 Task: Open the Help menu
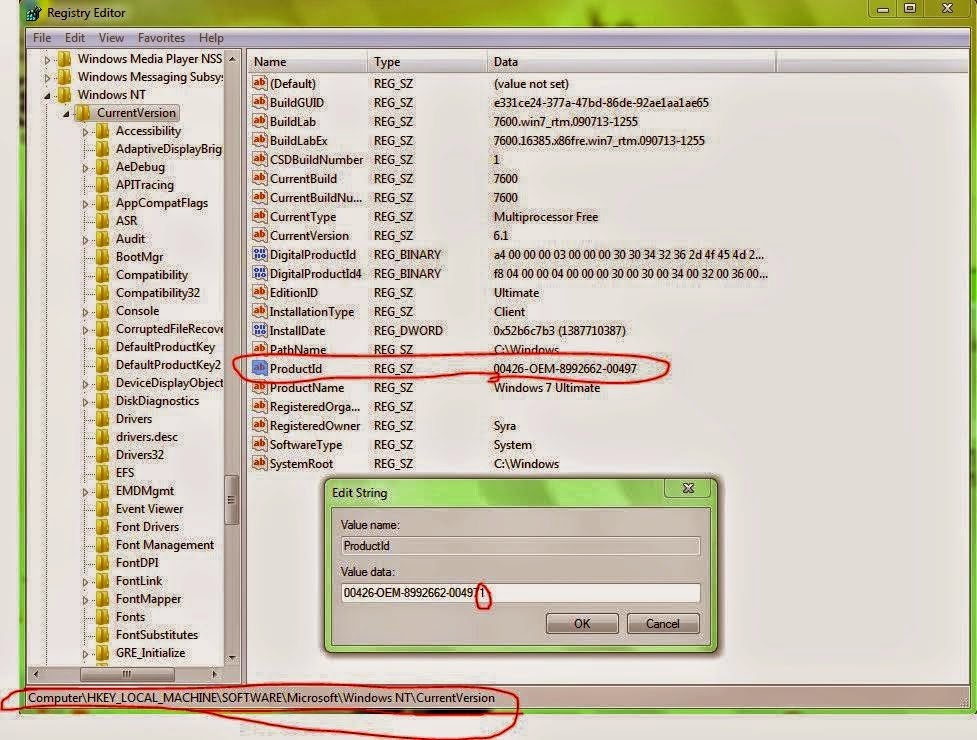pos(211,38)
